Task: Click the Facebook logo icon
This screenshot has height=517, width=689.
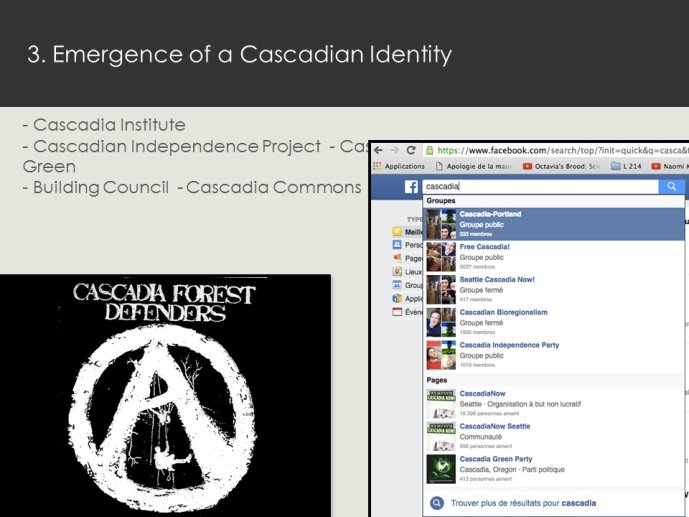Action: (x=411, y=187)
